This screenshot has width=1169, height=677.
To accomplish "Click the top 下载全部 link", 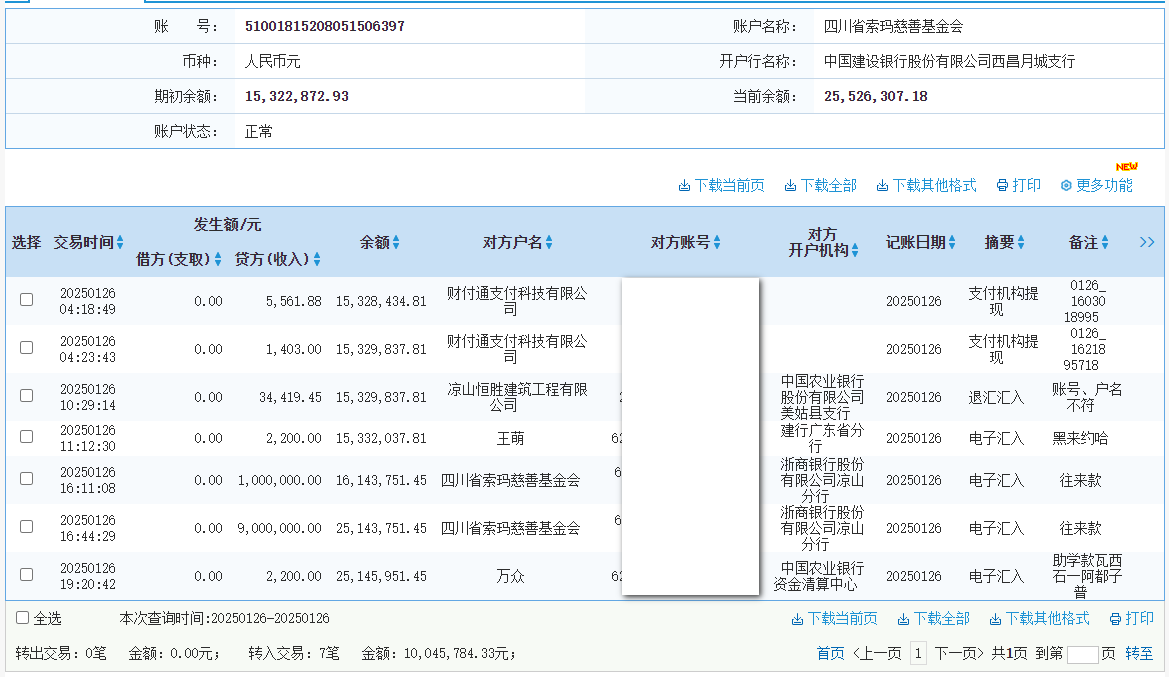I will (x=820, y=186).
